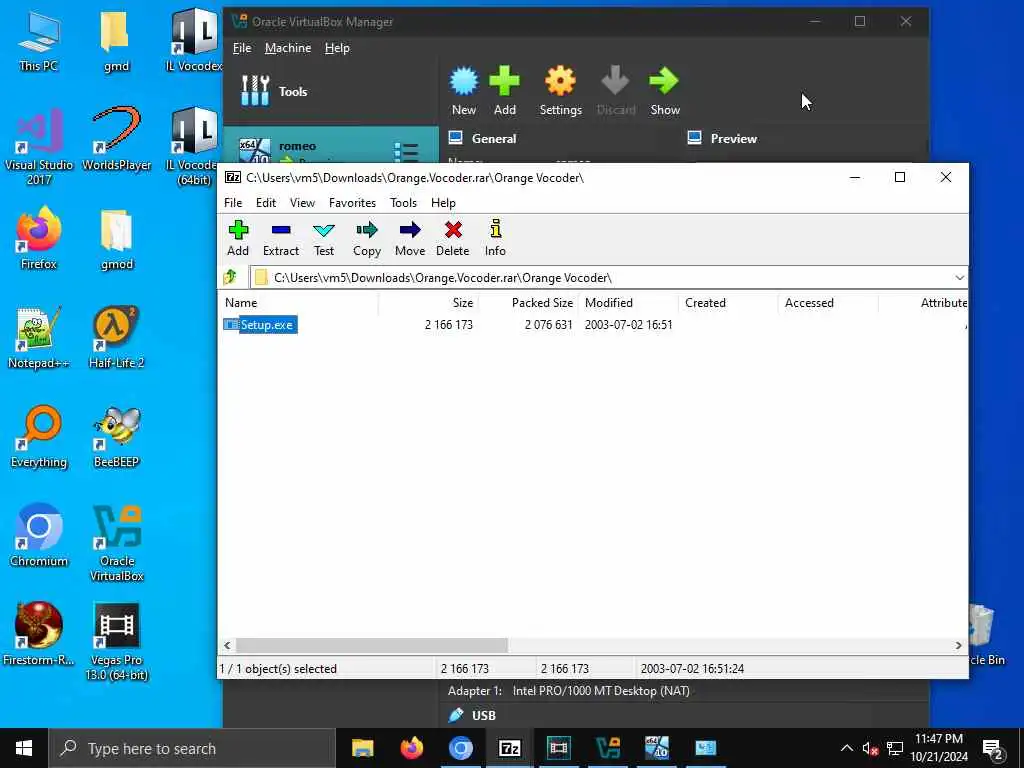Click right arrow of 7-Zip horizontal scrollbar
Viewport: 1024px width, 768px height.
[958, 645]
